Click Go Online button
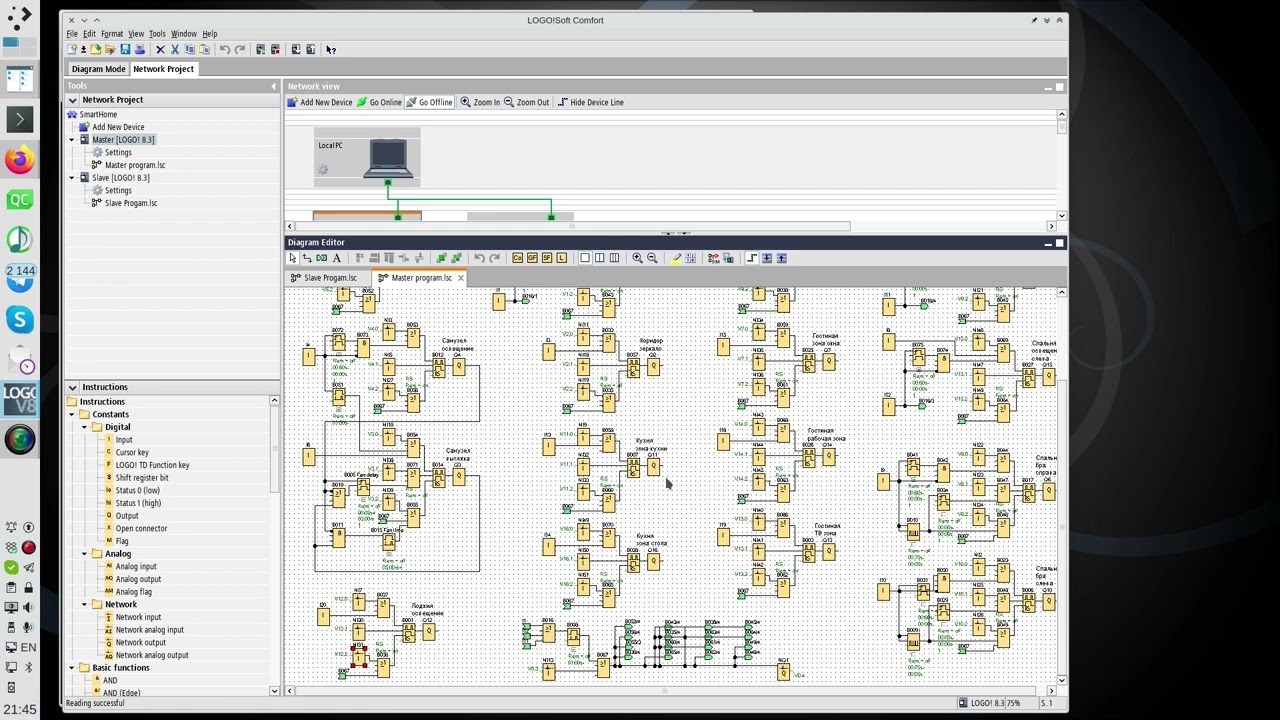 (x=379, y=102)
